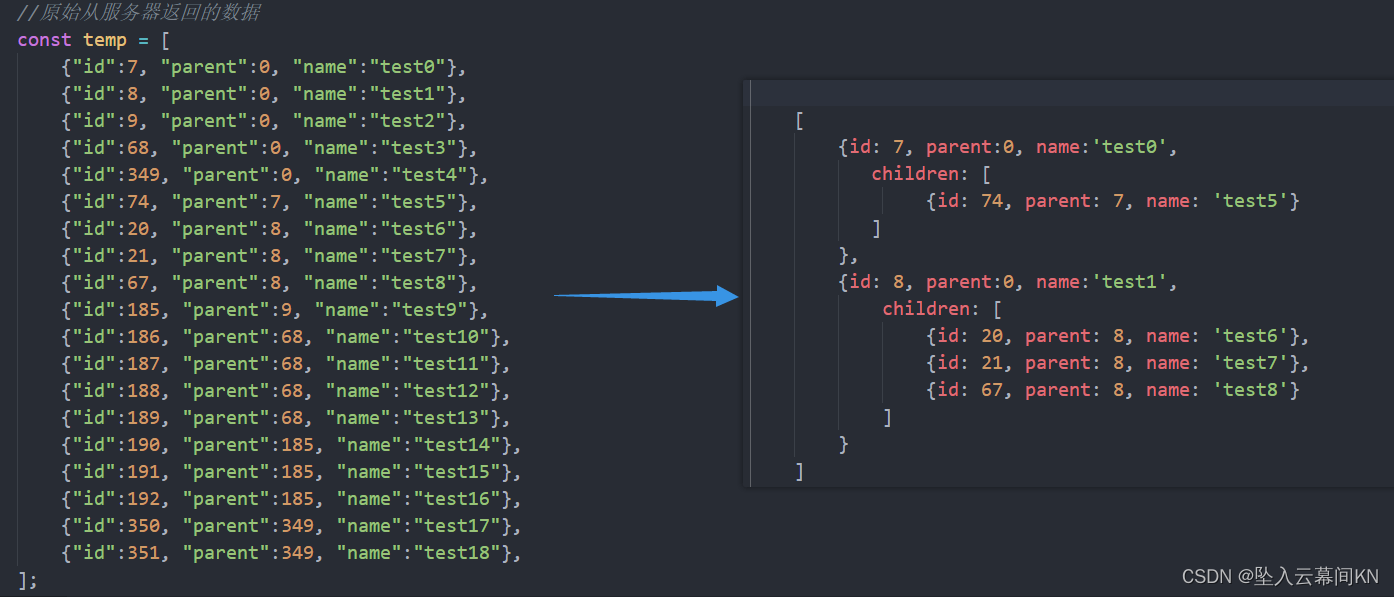1394x597 pixels.
Task: Select source line with name "test9"
Action: (x=275, y=310)
